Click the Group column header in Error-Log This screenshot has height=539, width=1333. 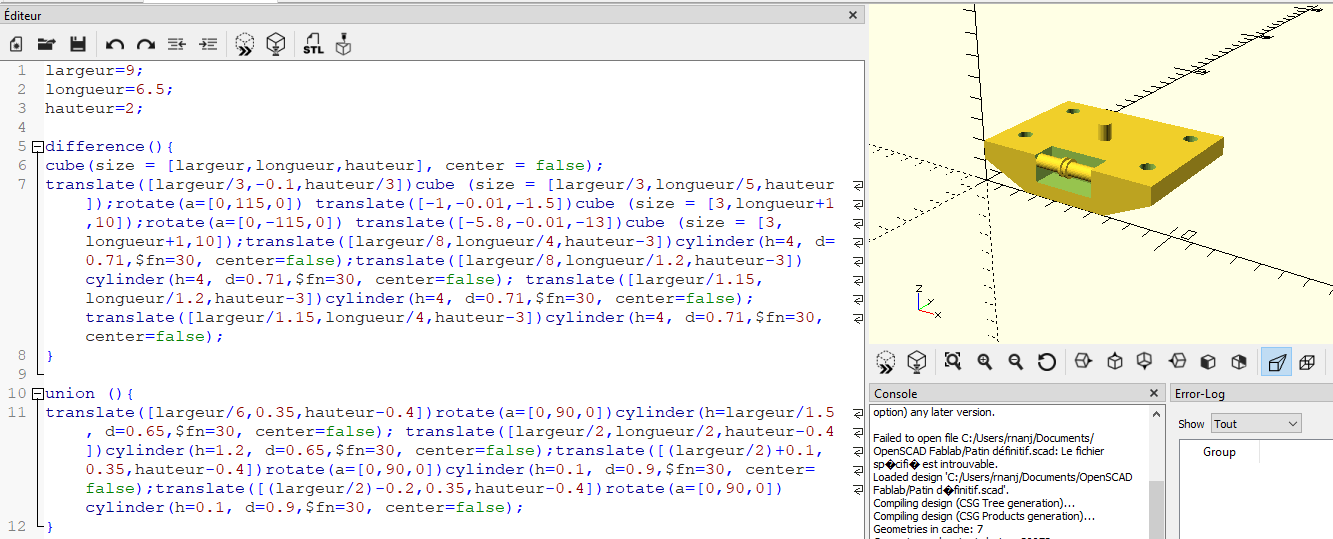pos(1218,452)
